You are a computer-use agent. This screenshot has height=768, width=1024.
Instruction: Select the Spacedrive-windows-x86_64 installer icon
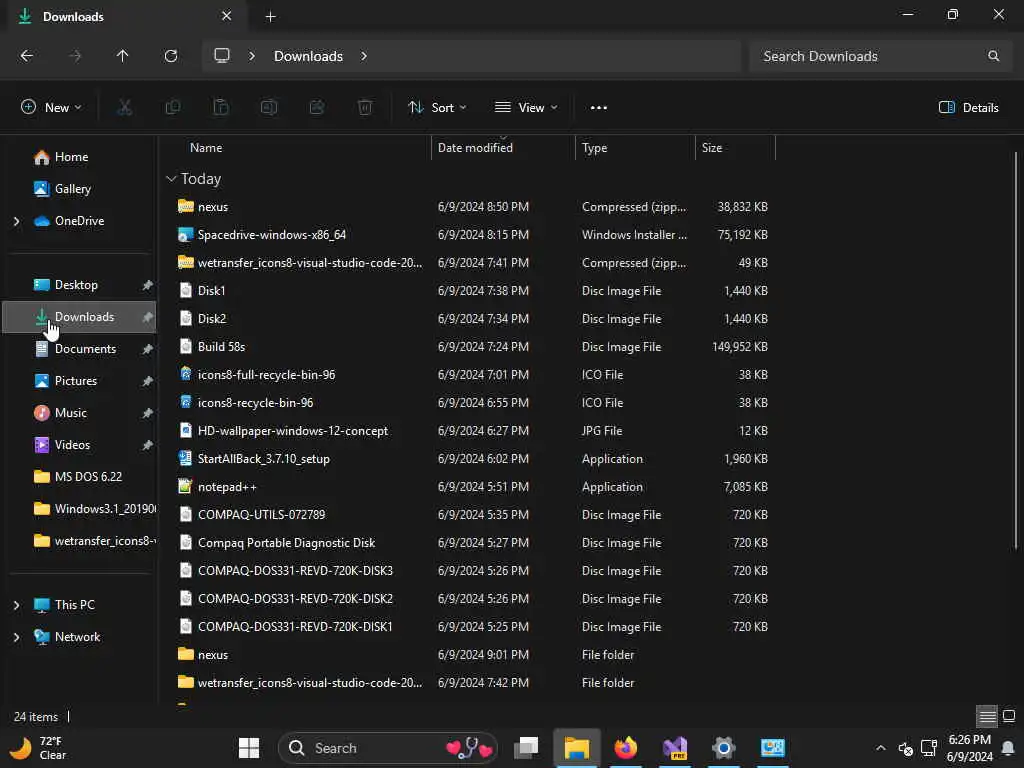click(x=185, y=234)
